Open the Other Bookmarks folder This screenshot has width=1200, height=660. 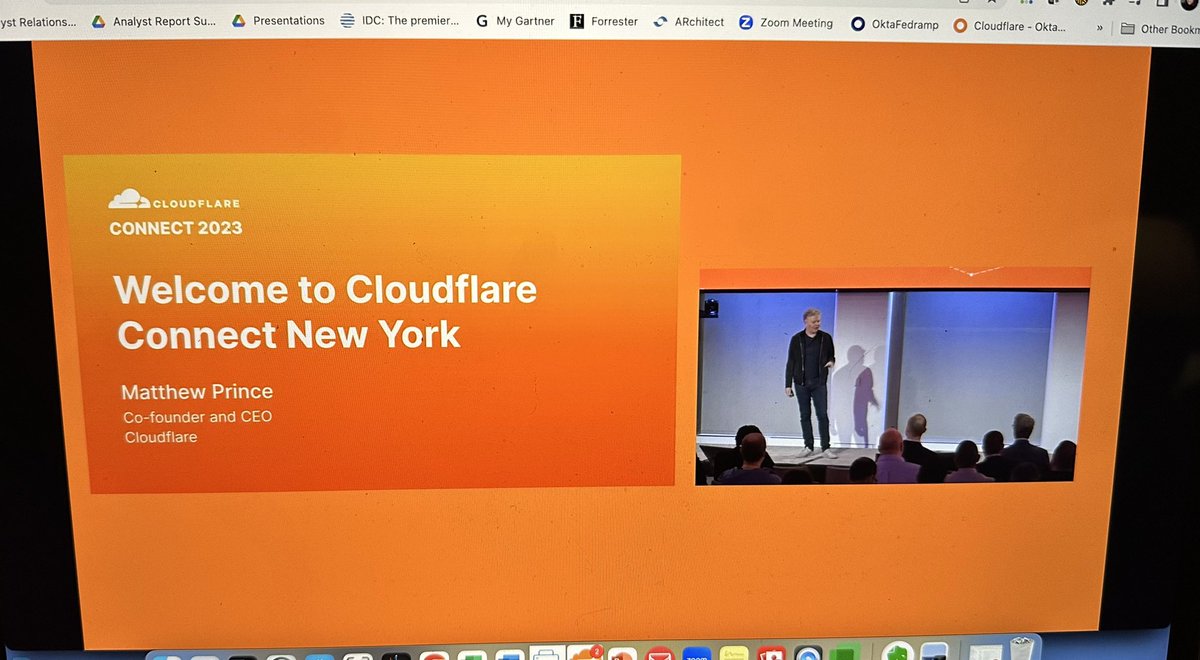click(1159, 29)
